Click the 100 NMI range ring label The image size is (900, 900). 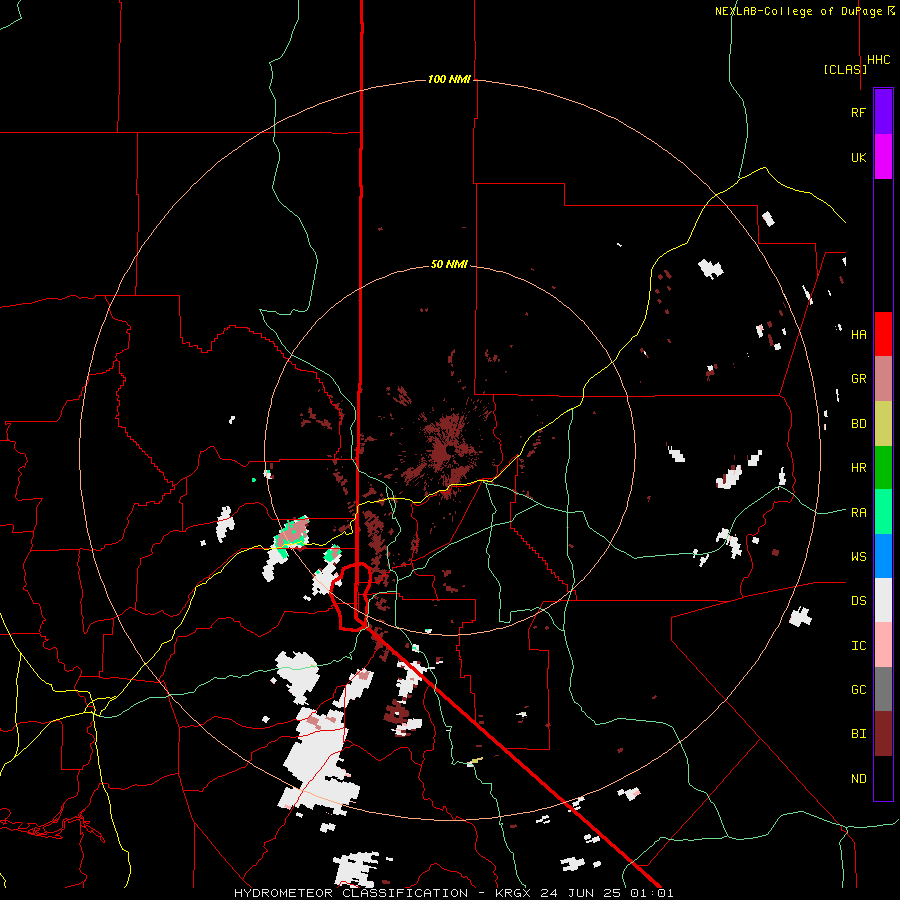[x=449, y=79]
